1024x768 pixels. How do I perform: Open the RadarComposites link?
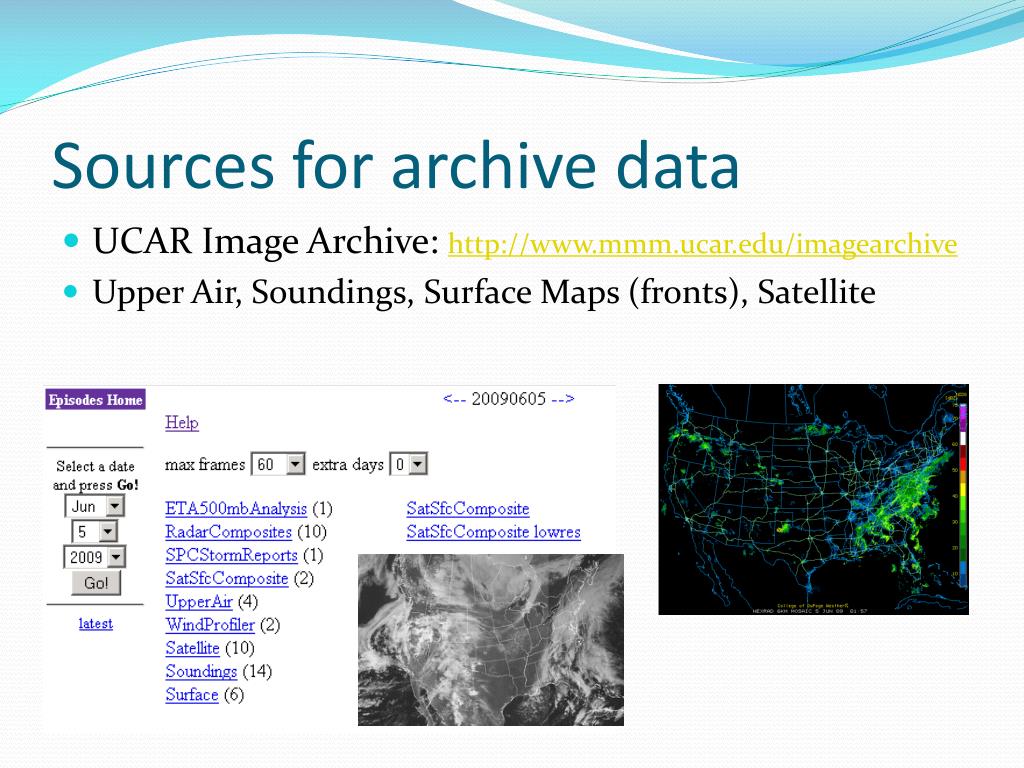coord(229,532)
